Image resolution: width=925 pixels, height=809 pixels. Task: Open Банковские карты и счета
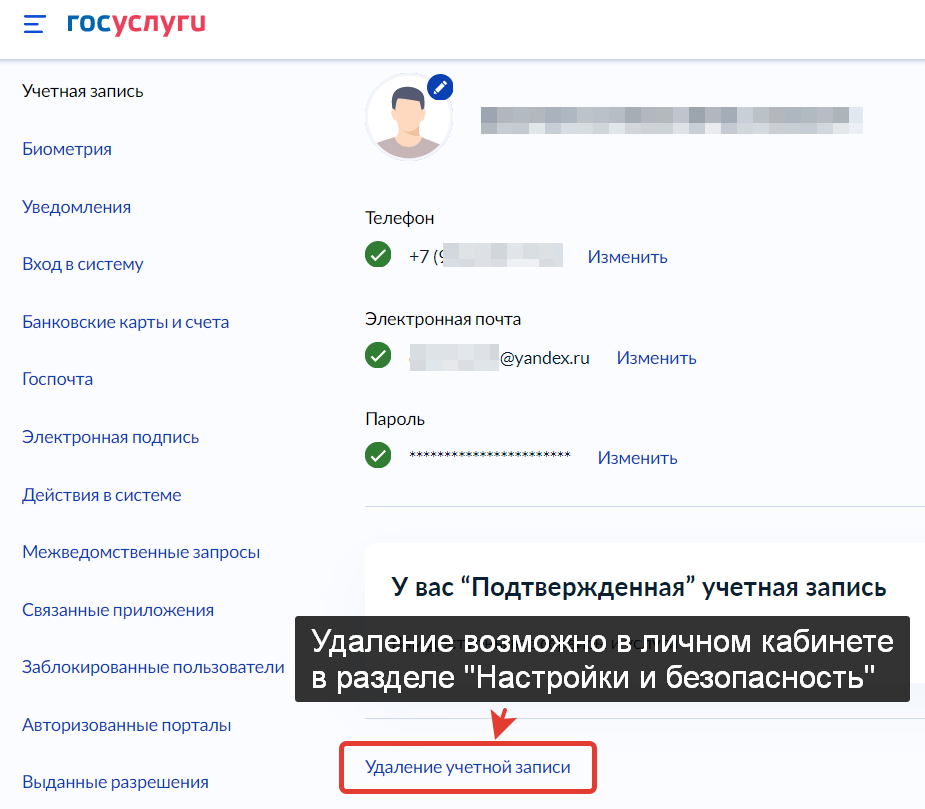coord(125,322)
